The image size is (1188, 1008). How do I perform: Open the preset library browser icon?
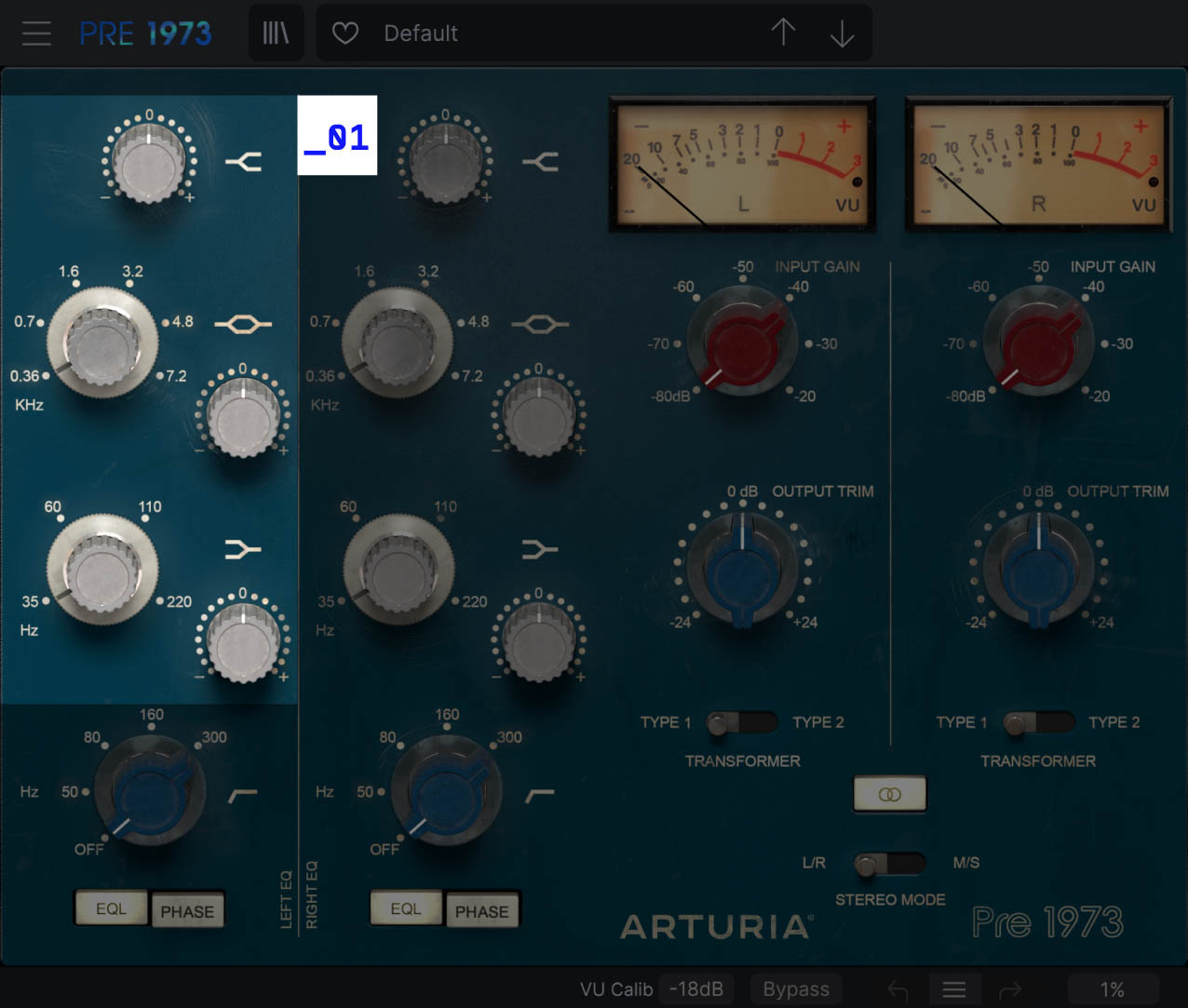pyautogui.click(x=276, y=34)
